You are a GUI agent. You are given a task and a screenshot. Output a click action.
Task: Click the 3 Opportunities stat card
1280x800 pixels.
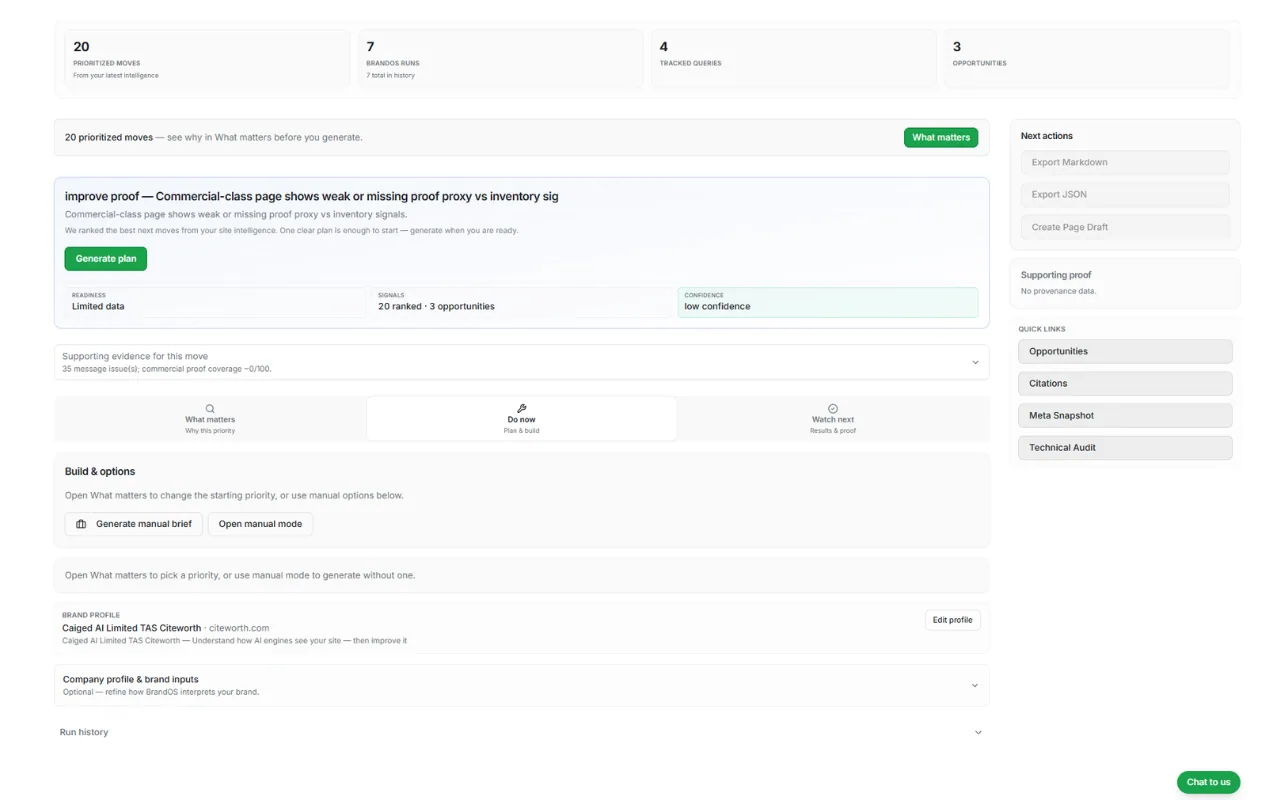1087,60
